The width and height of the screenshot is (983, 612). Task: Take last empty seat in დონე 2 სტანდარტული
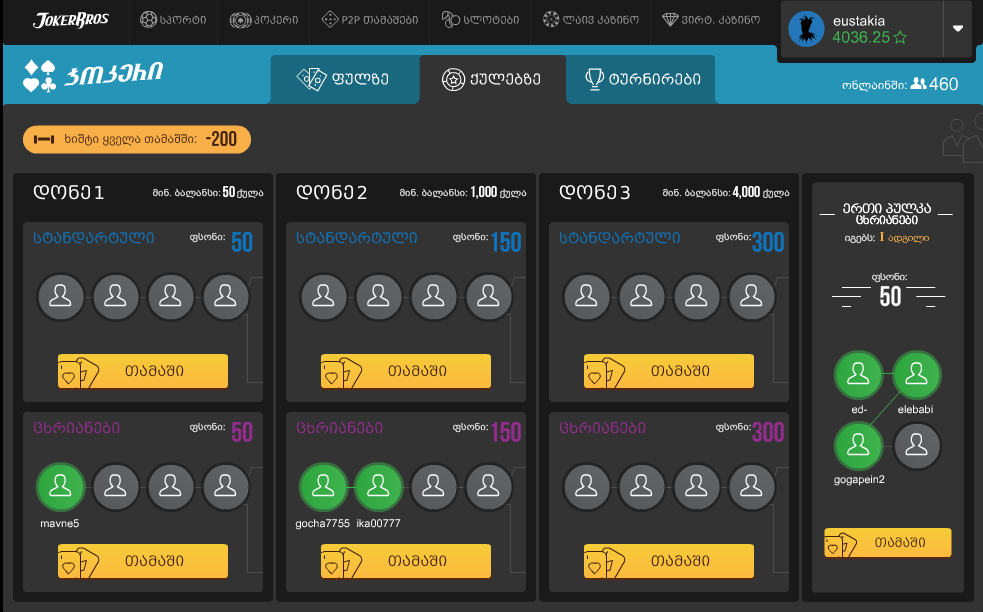(x=488, y=296)
